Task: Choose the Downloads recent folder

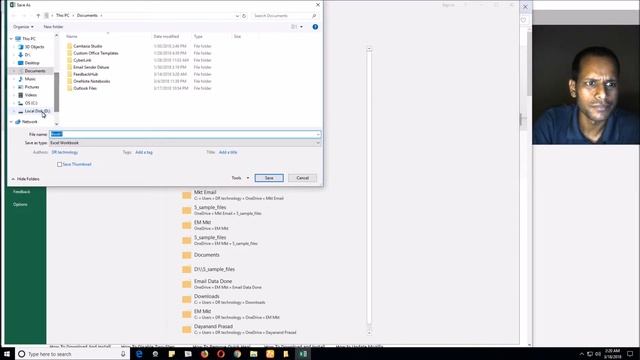Action: coord(224,299)
